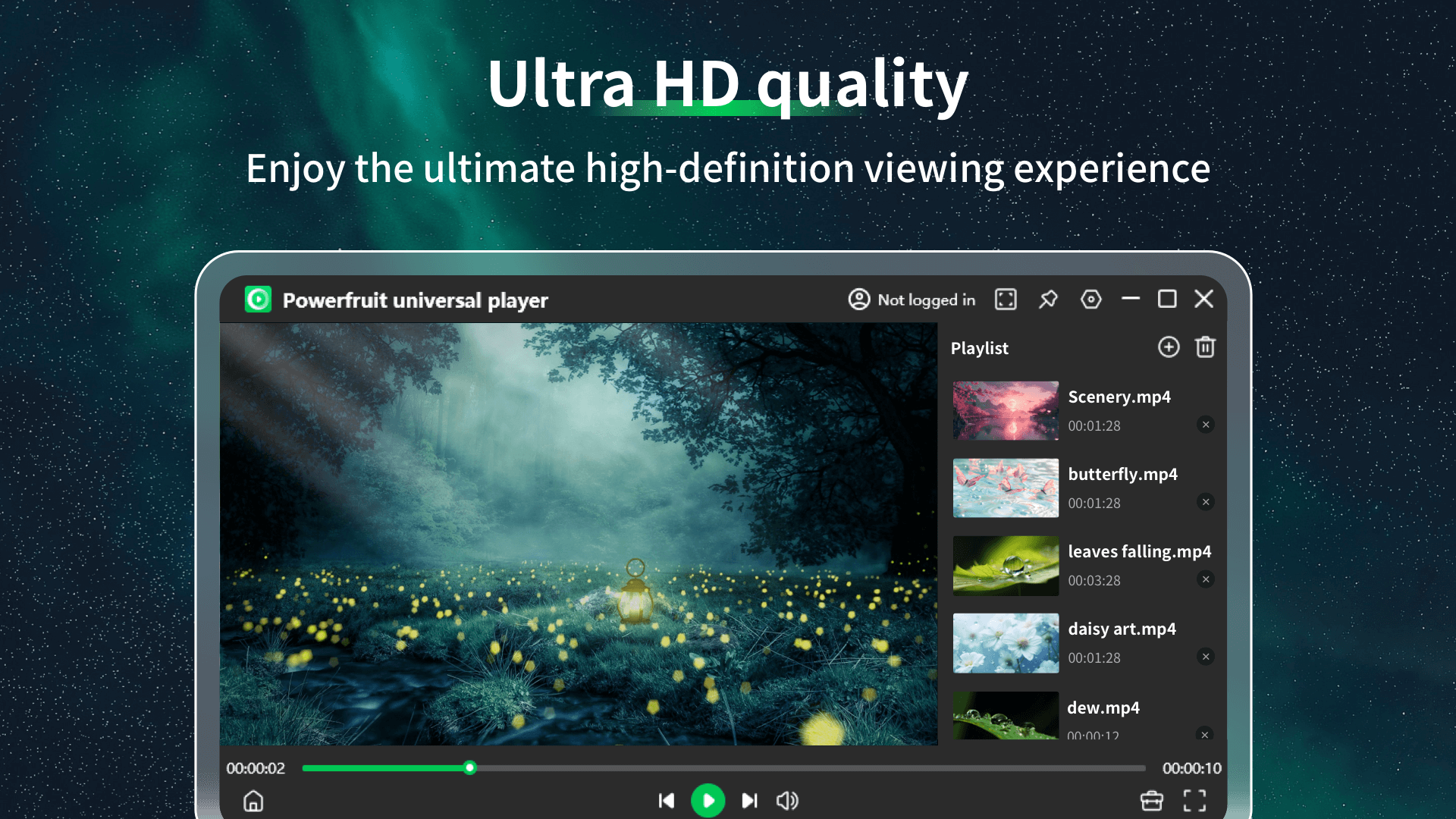Skip to previous track

pyautogui.click(x=667, y=801)
